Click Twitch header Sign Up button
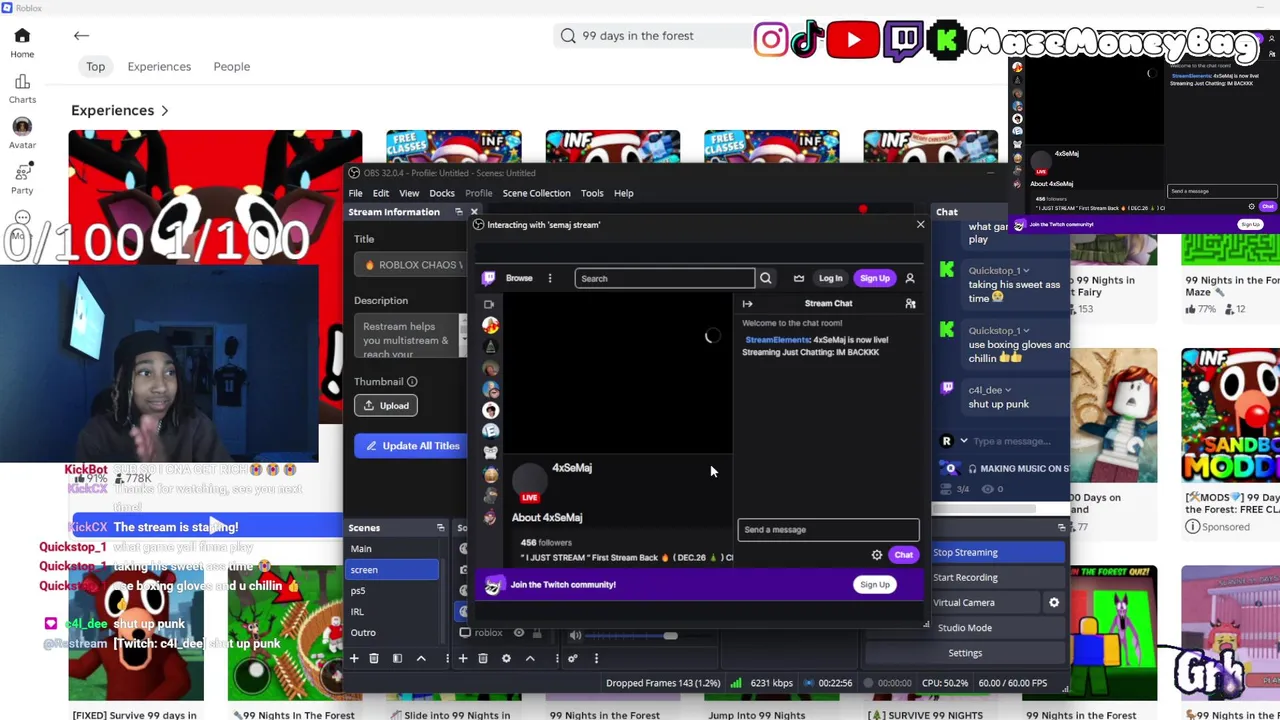Screen dimensions: 1280x720 (x=874, y=278)
